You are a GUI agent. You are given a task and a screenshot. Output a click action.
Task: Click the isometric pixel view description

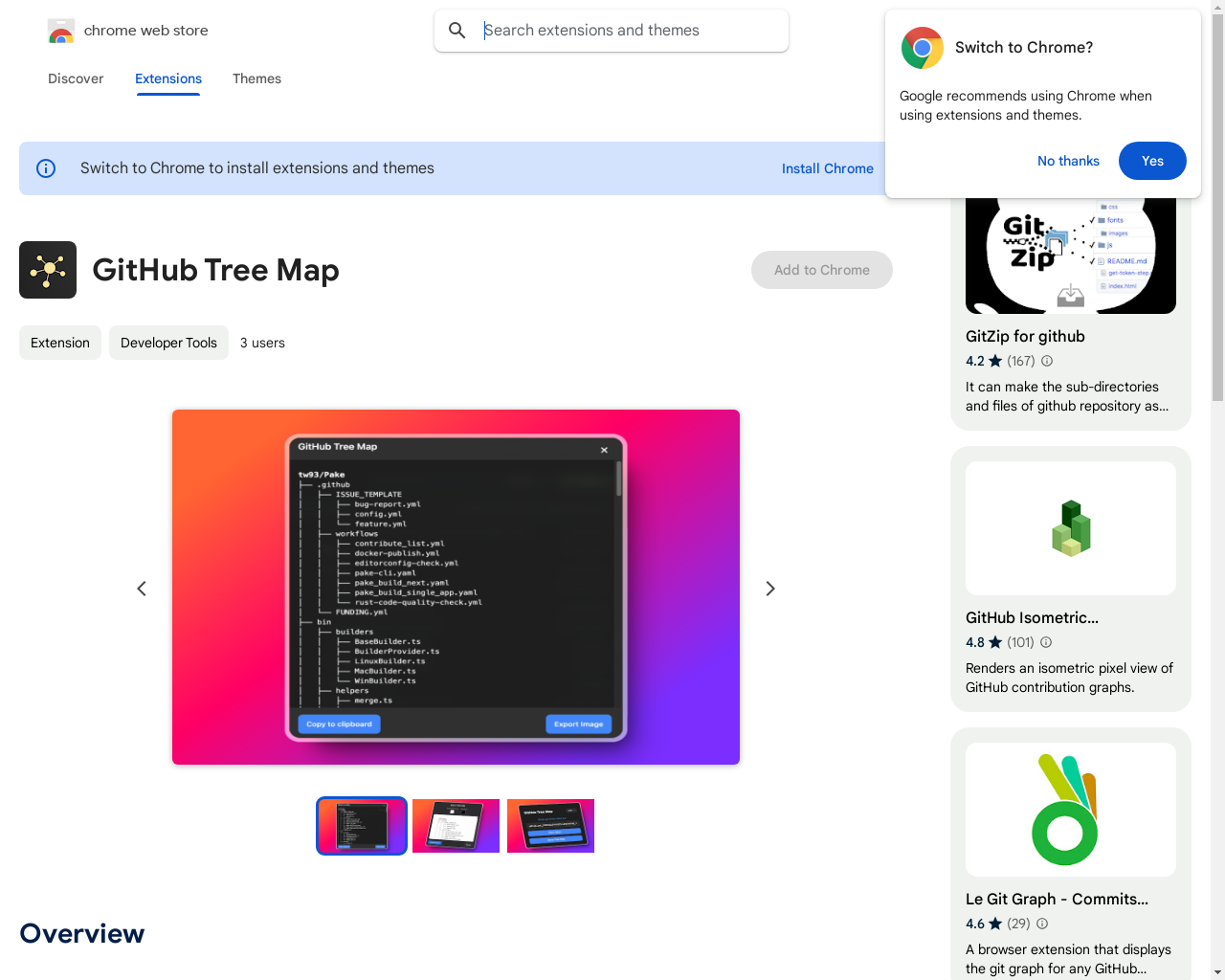(x=1069, y=678)
